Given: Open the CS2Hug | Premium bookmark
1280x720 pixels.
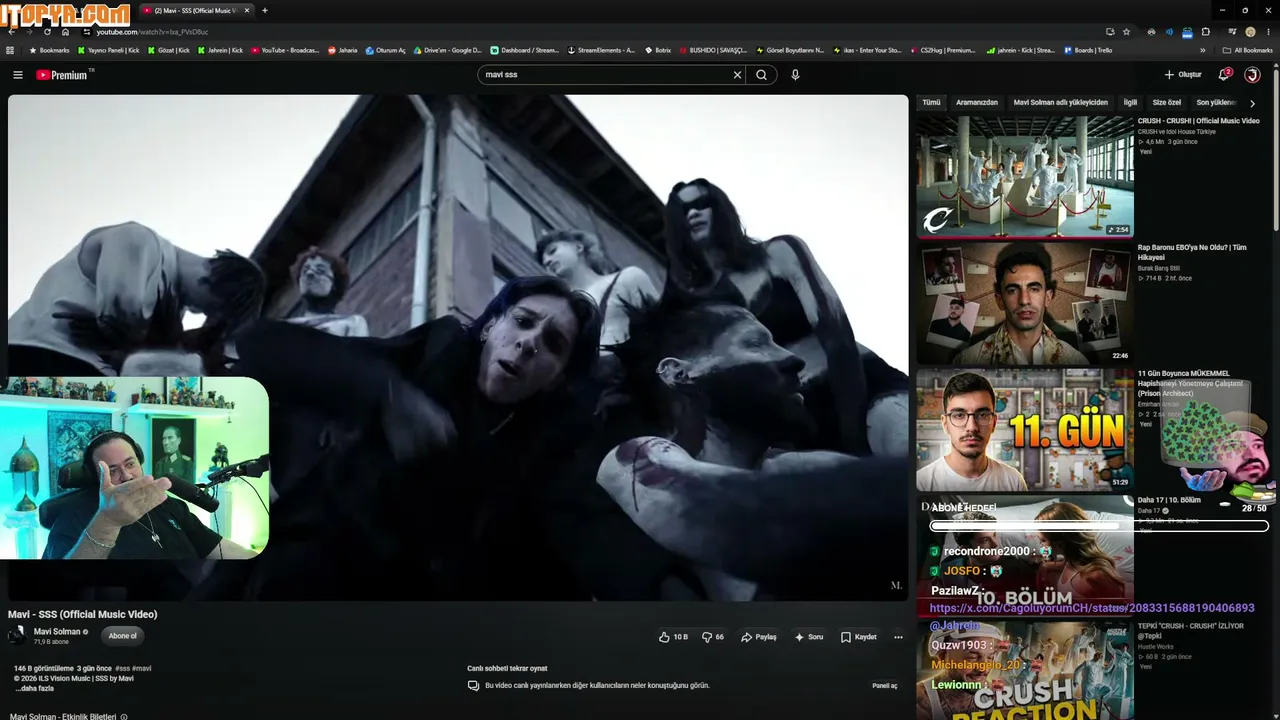Looking at the screenshot, I should pos(942,50).
